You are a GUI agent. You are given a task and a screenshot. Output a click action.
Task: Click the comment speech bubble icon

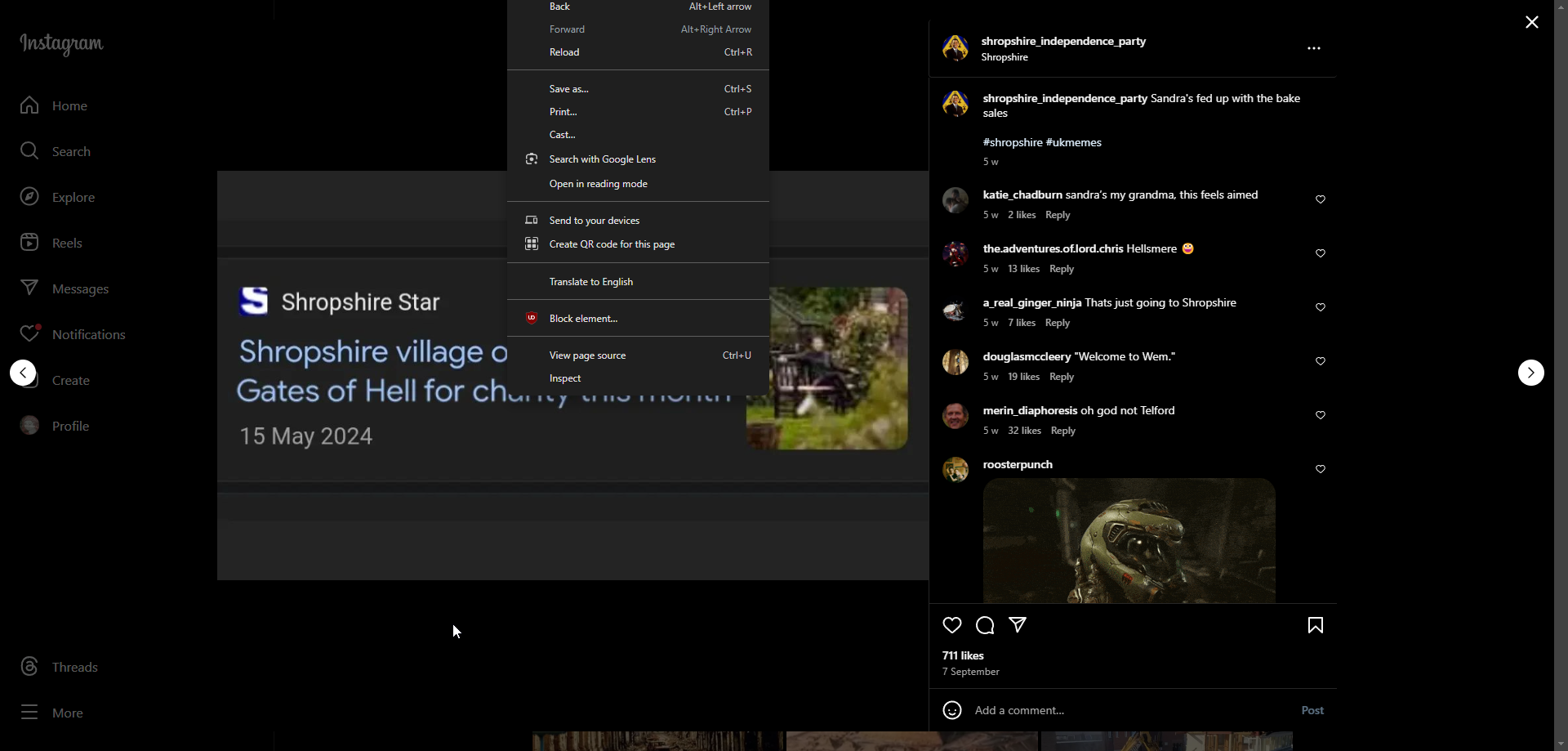(x=985, y=626)
